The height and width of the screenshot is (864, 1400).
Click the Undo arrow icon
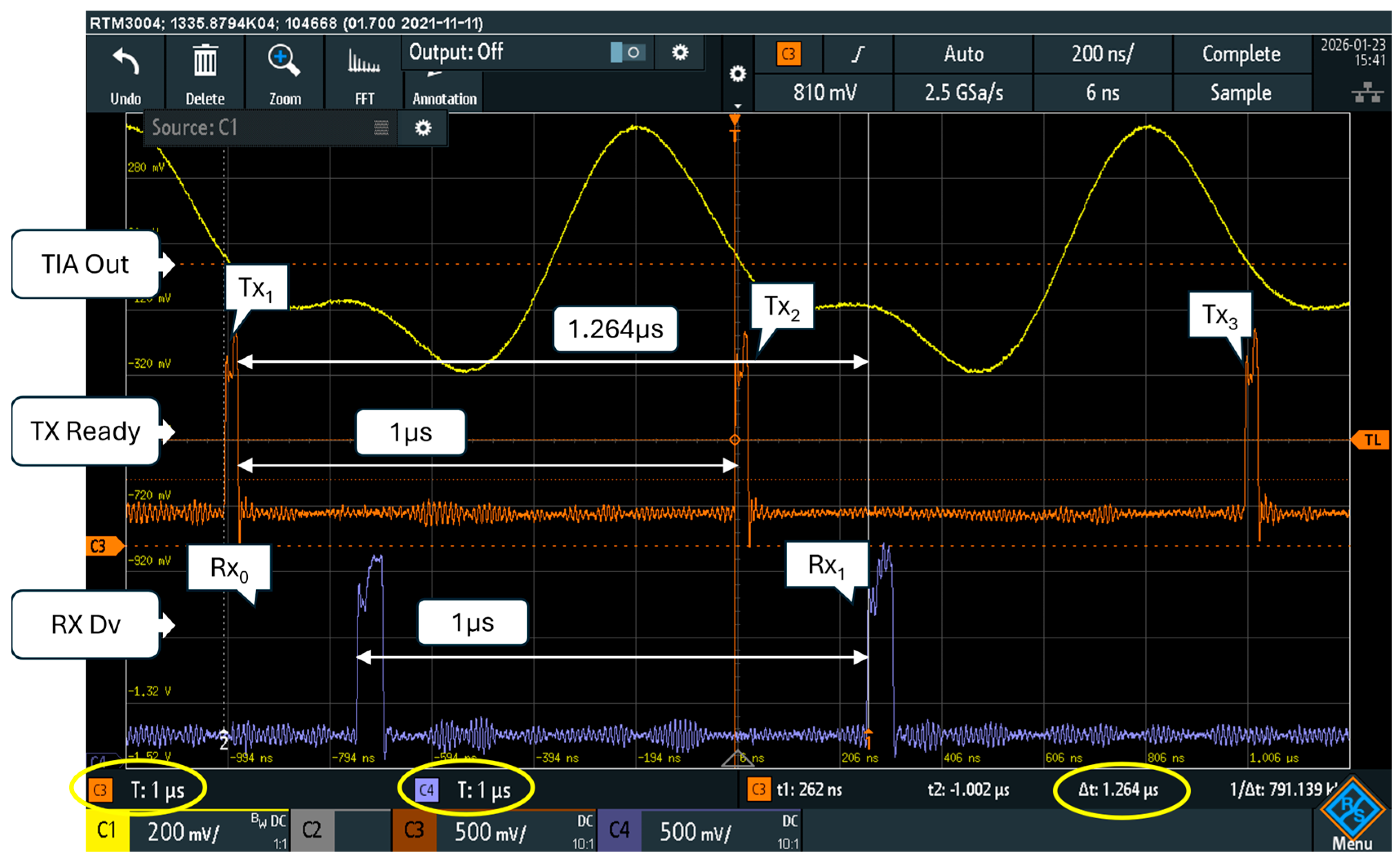[x=126, y=62]
